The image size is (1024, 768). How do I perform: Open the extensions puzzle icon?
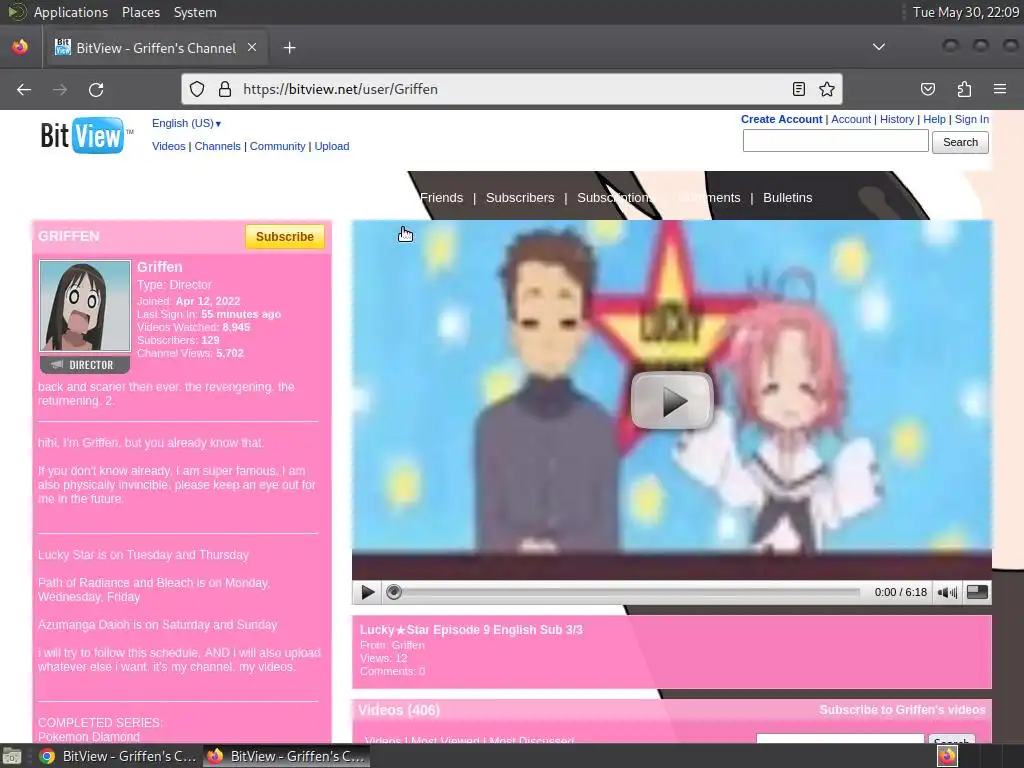pos(964,89)
